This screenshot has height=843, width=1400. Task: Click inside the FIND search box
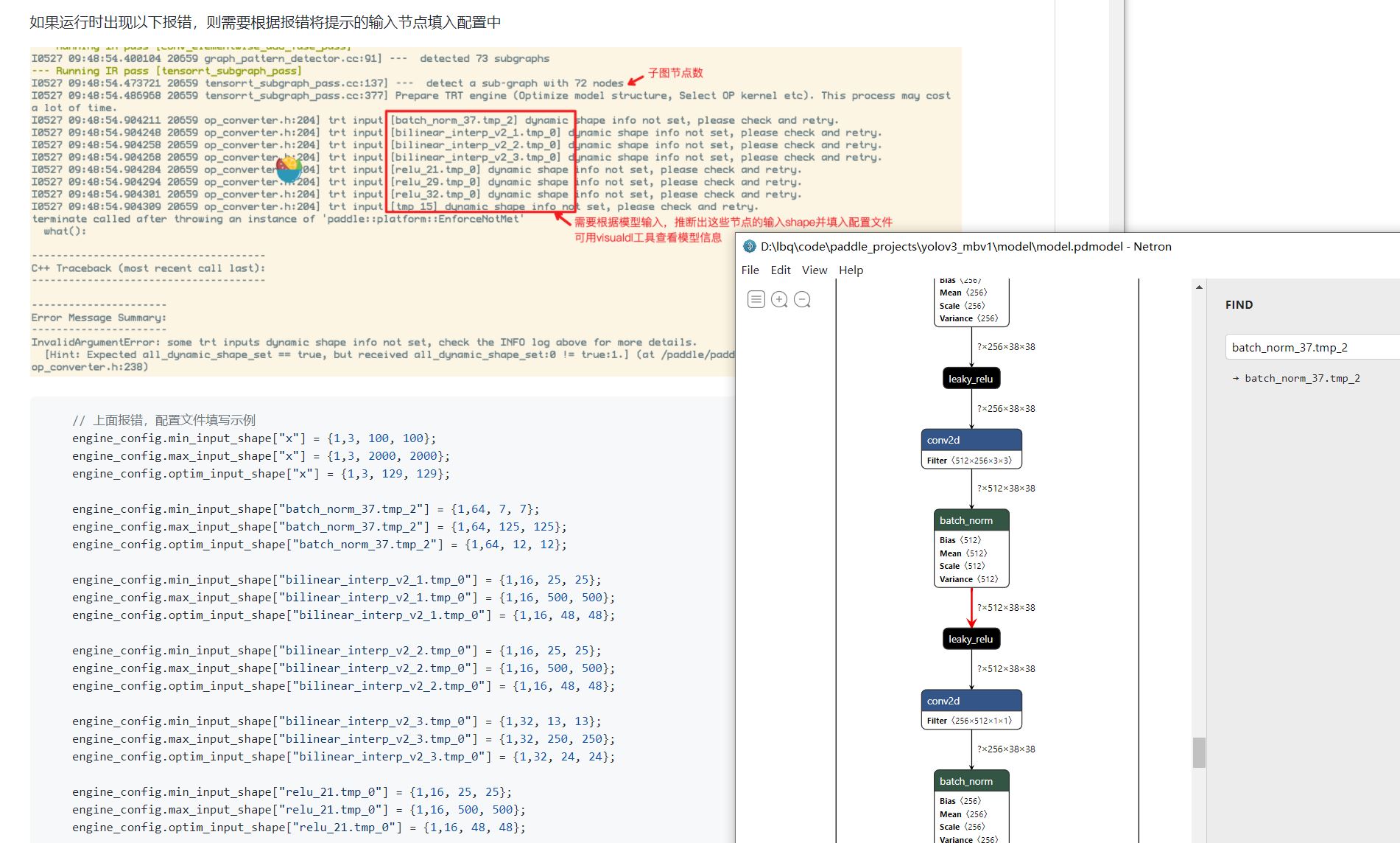pyautogui.click(x=1309, y=346)
